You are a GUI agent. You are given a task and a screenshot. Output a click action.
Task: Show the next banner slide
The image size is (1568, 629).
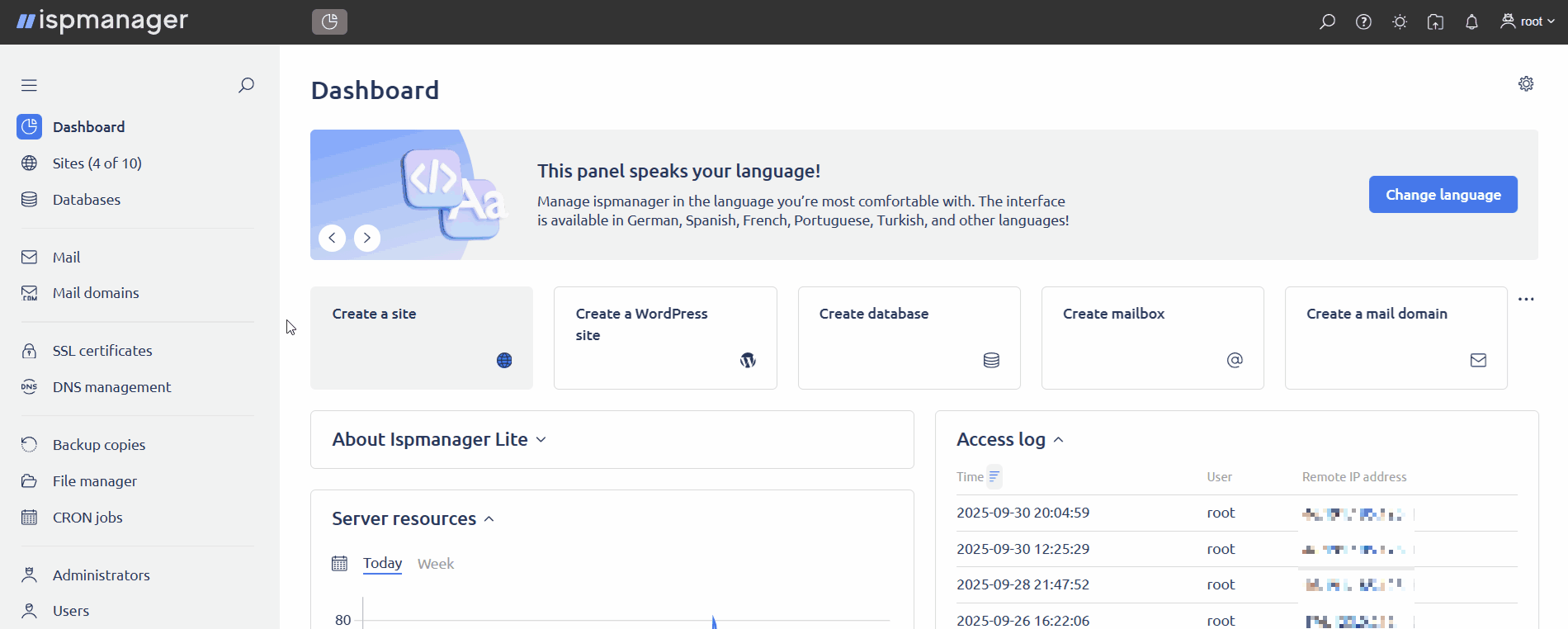pyautogui.click(x=367, y=238)
